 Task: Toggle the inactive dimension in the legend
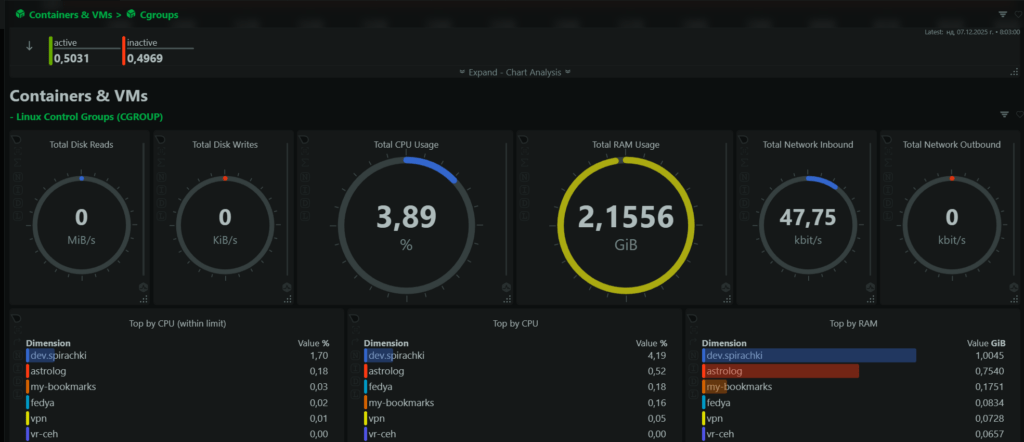pyautogui.click(x=142, y=43)
